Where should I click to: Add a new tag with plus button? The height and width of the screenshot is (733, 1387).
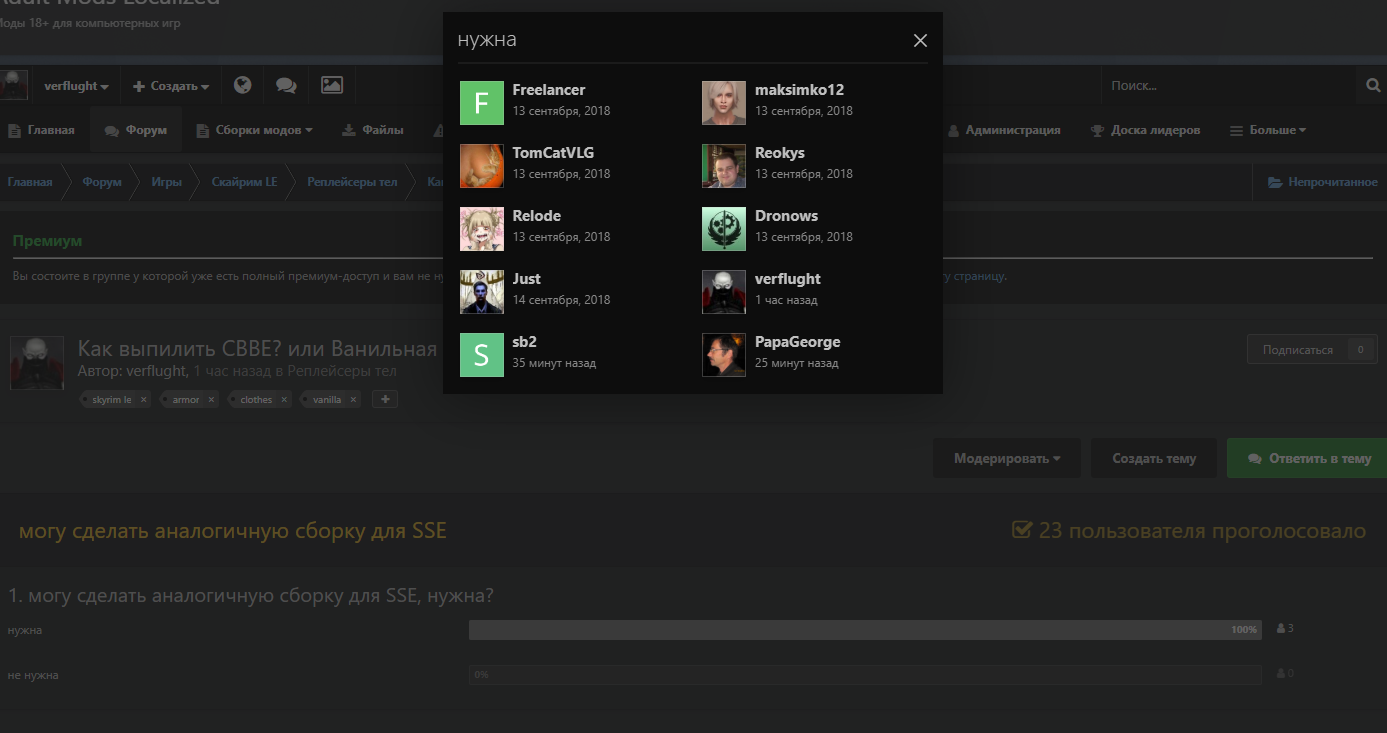point(385,400)
